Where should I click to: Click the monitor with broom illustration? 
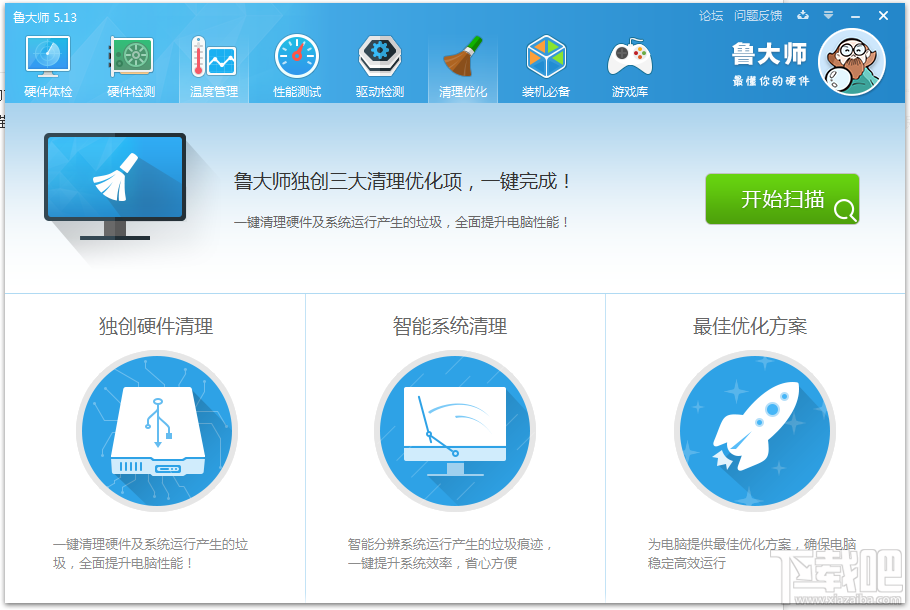point(115,186)
